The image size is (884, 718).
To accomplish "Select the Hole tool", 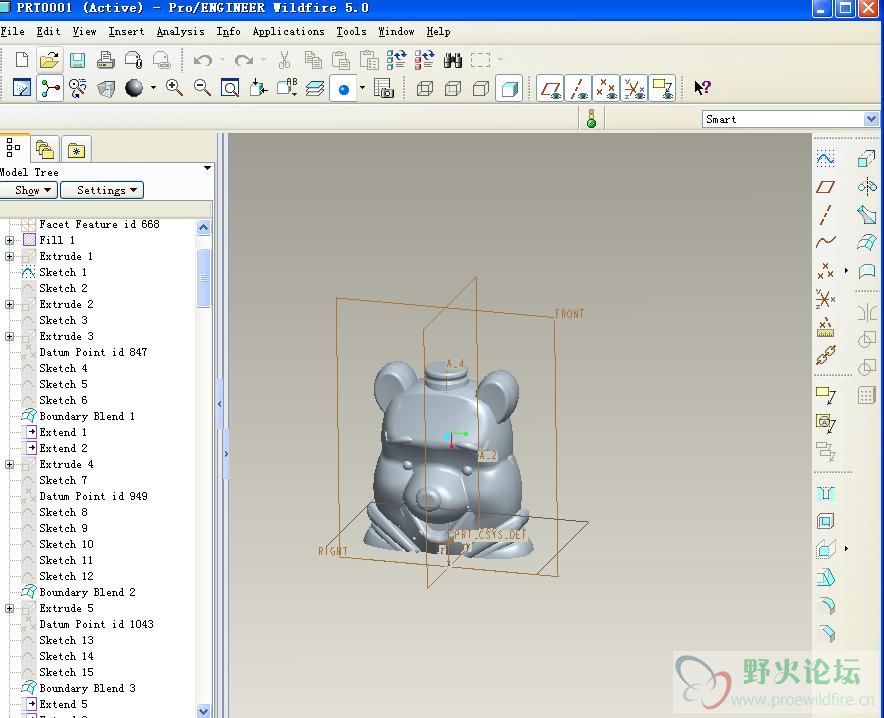I will 825,494.
